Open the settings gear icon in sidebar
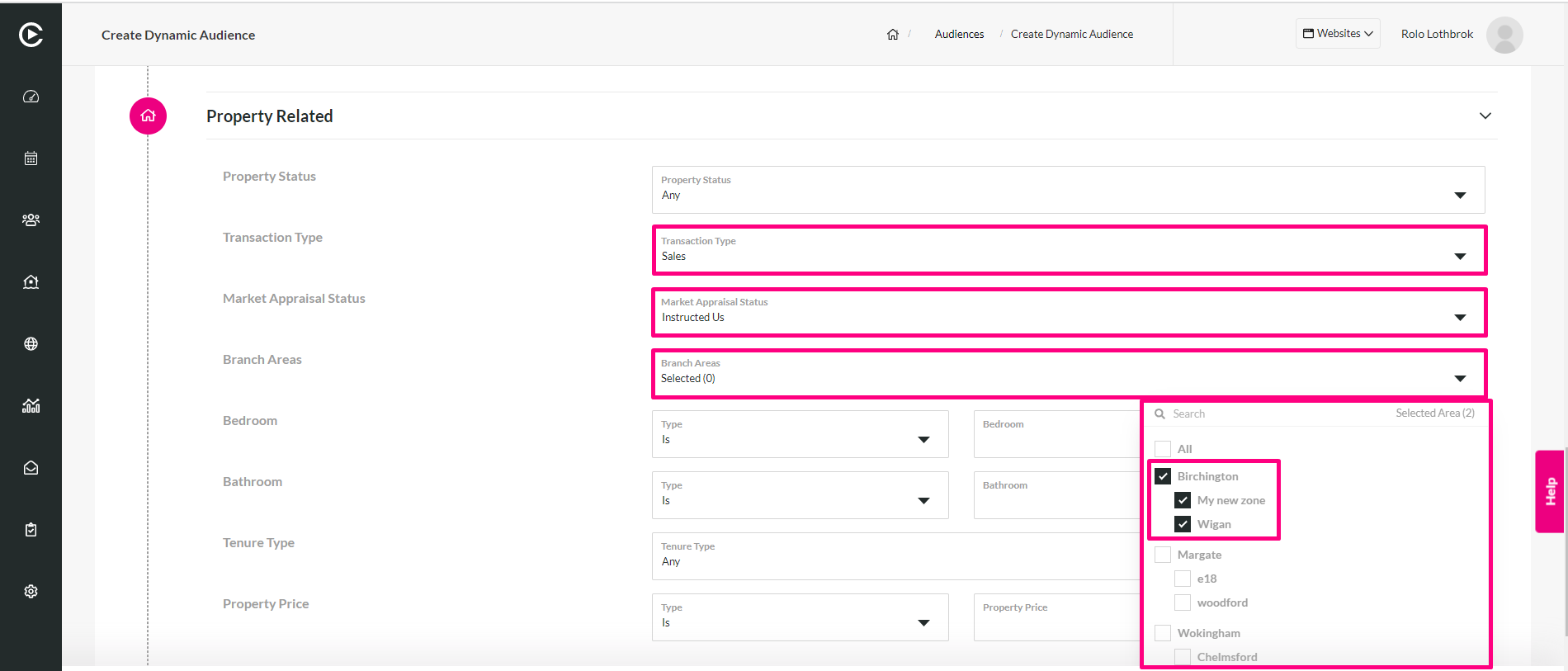1568x671 pixels. [x=31, y=592]
